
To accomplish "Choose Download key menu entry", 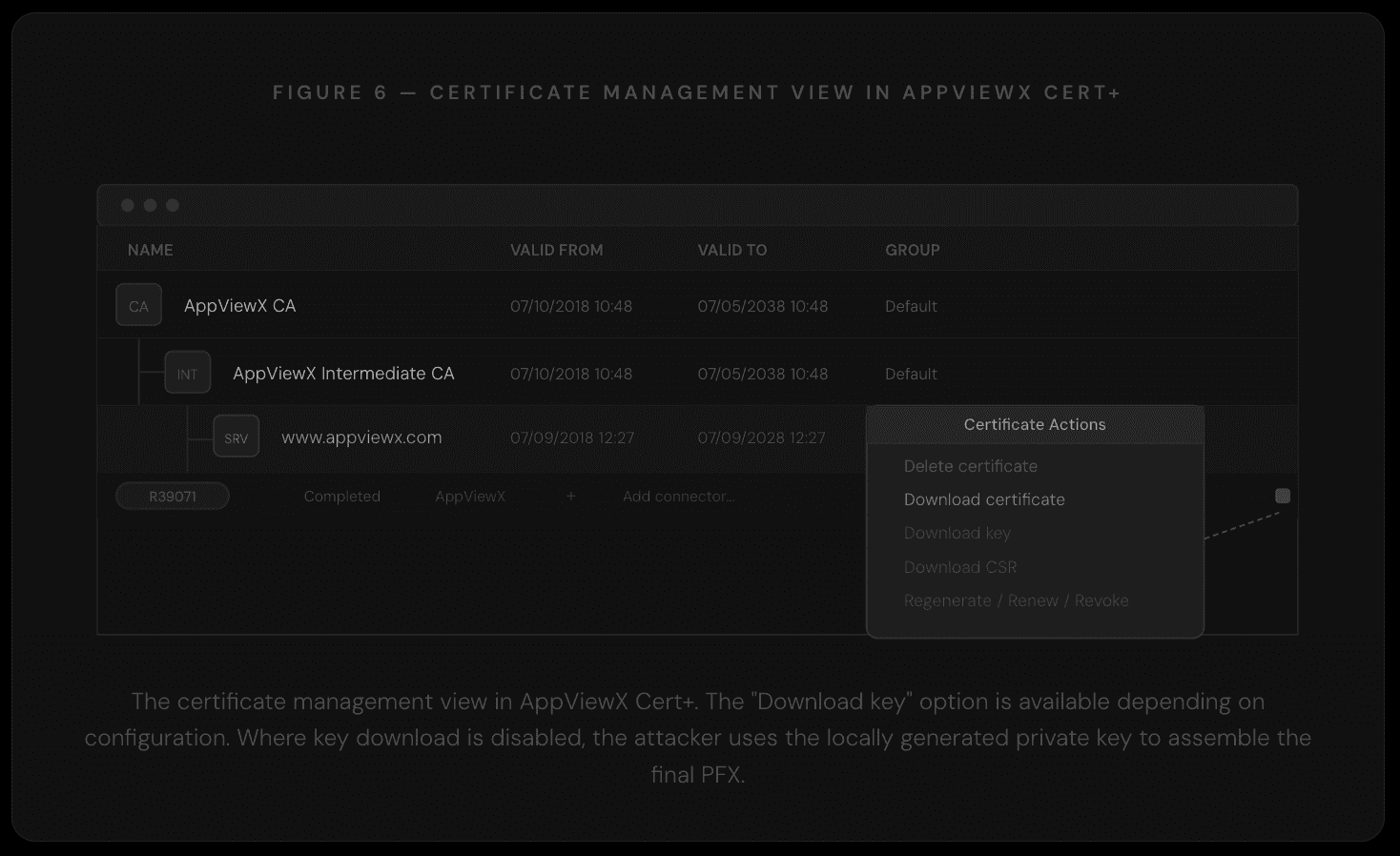I will click(x=957, y=533).
